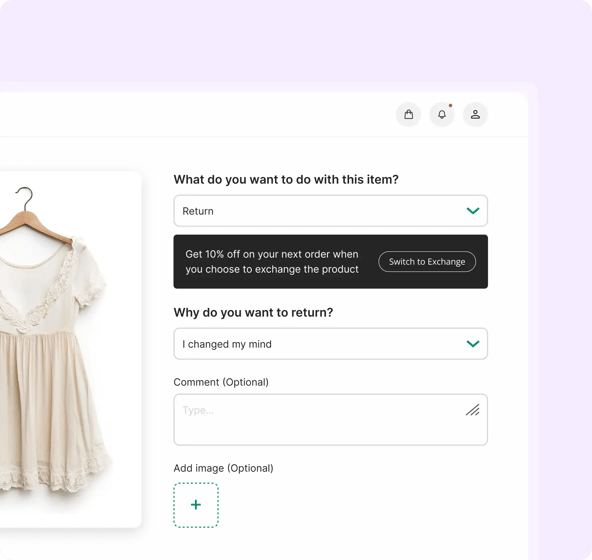This screenshot has width=592, height=560.
Task: Click the green plus add-image icon
Action: 196,505
